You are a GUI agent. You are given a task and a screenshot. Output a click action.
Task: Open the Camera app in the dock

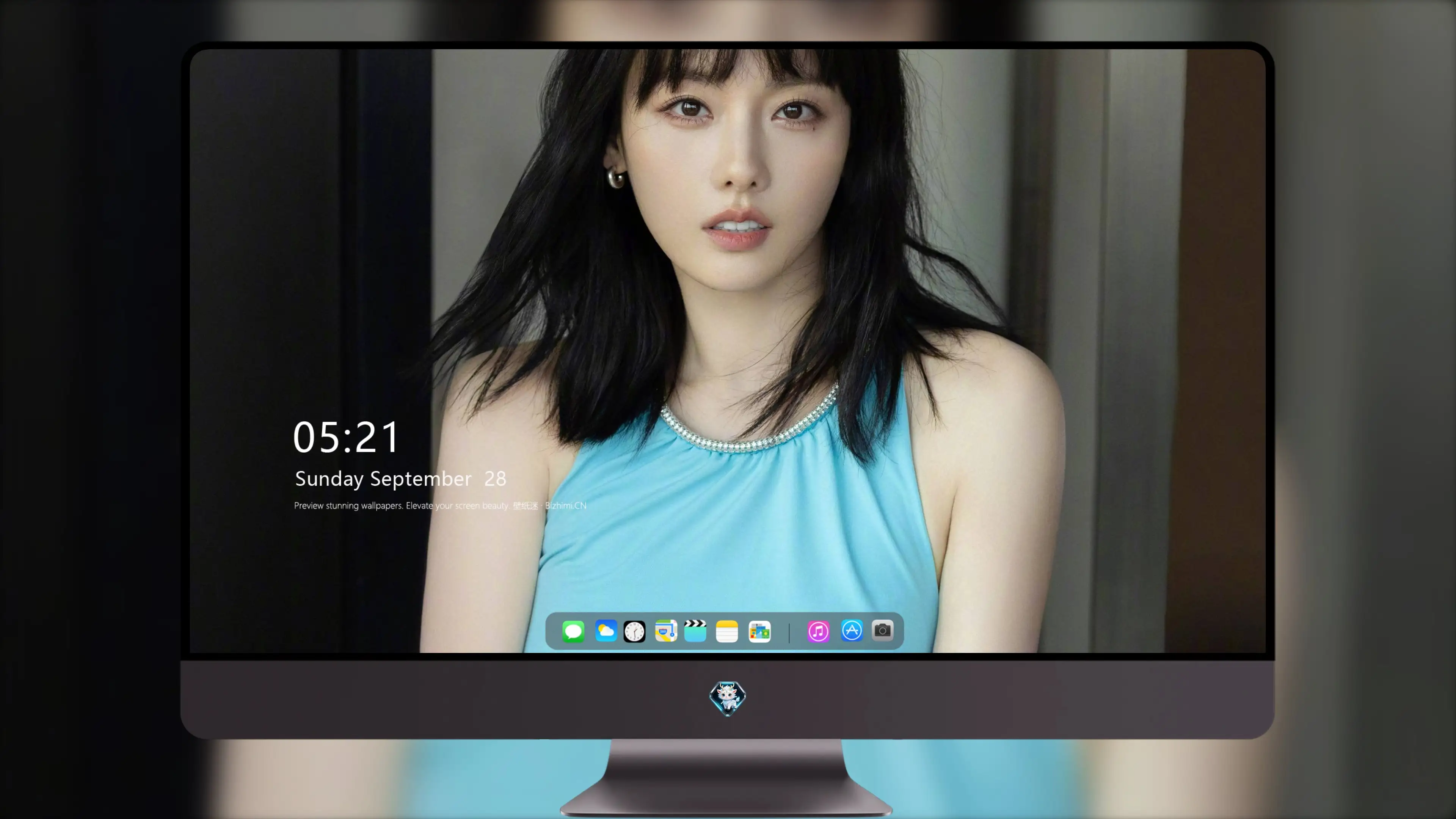(x=882, y=631)
